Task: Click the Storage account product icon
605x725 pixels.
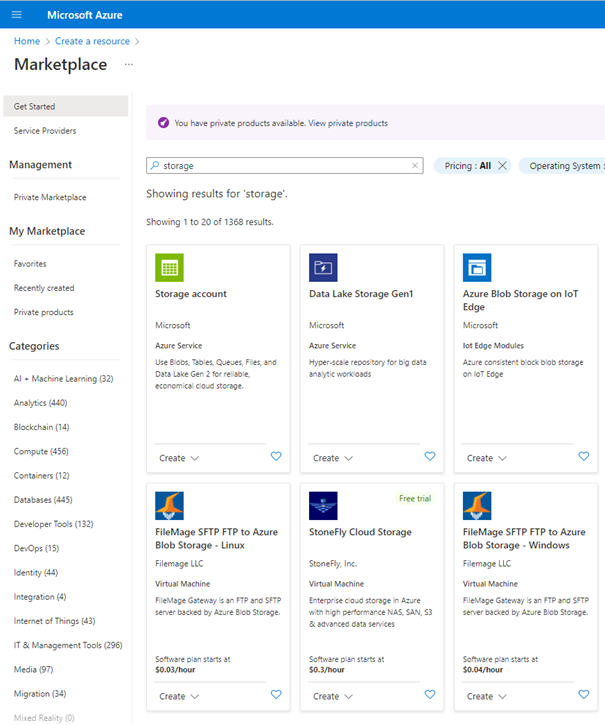Action: [x=170, y=268]
